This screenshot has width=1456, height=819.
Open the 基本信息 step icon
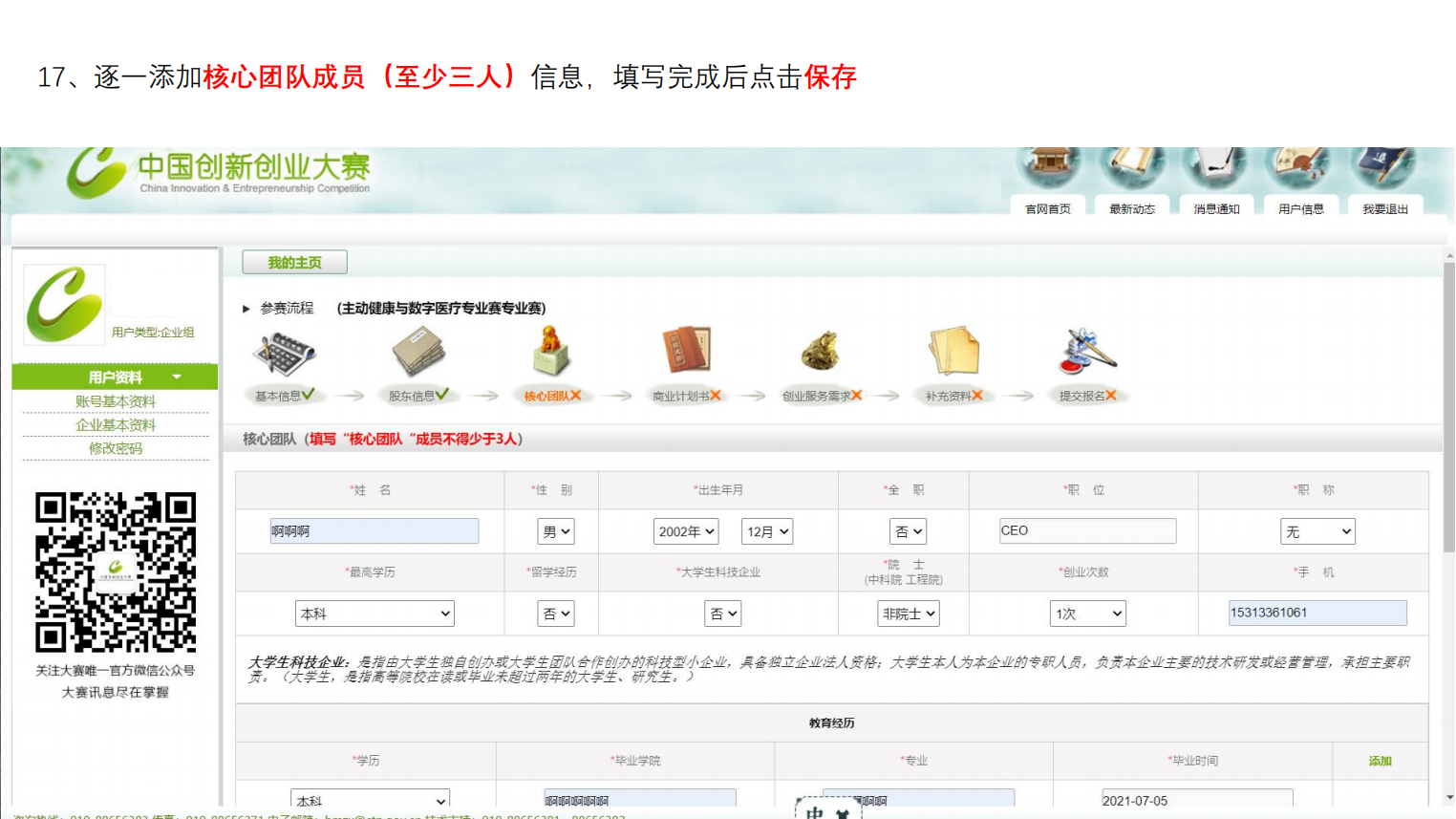pyautogui.click(x=284, y=354)
